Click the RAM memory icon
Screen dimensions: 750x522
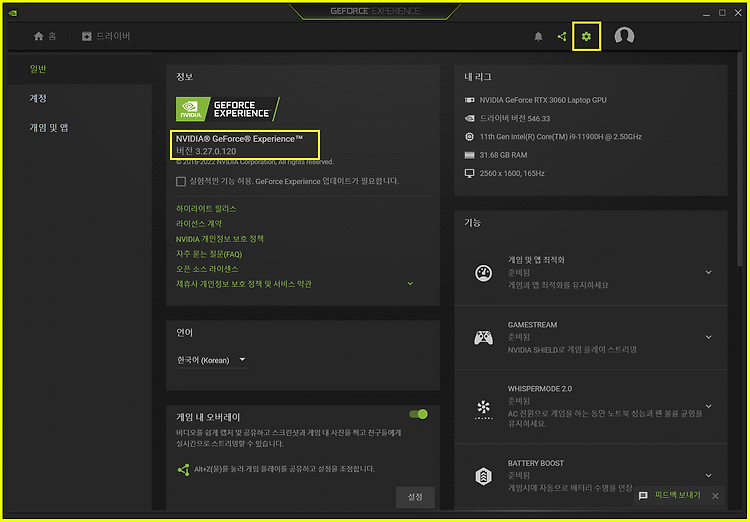point(470,155)
